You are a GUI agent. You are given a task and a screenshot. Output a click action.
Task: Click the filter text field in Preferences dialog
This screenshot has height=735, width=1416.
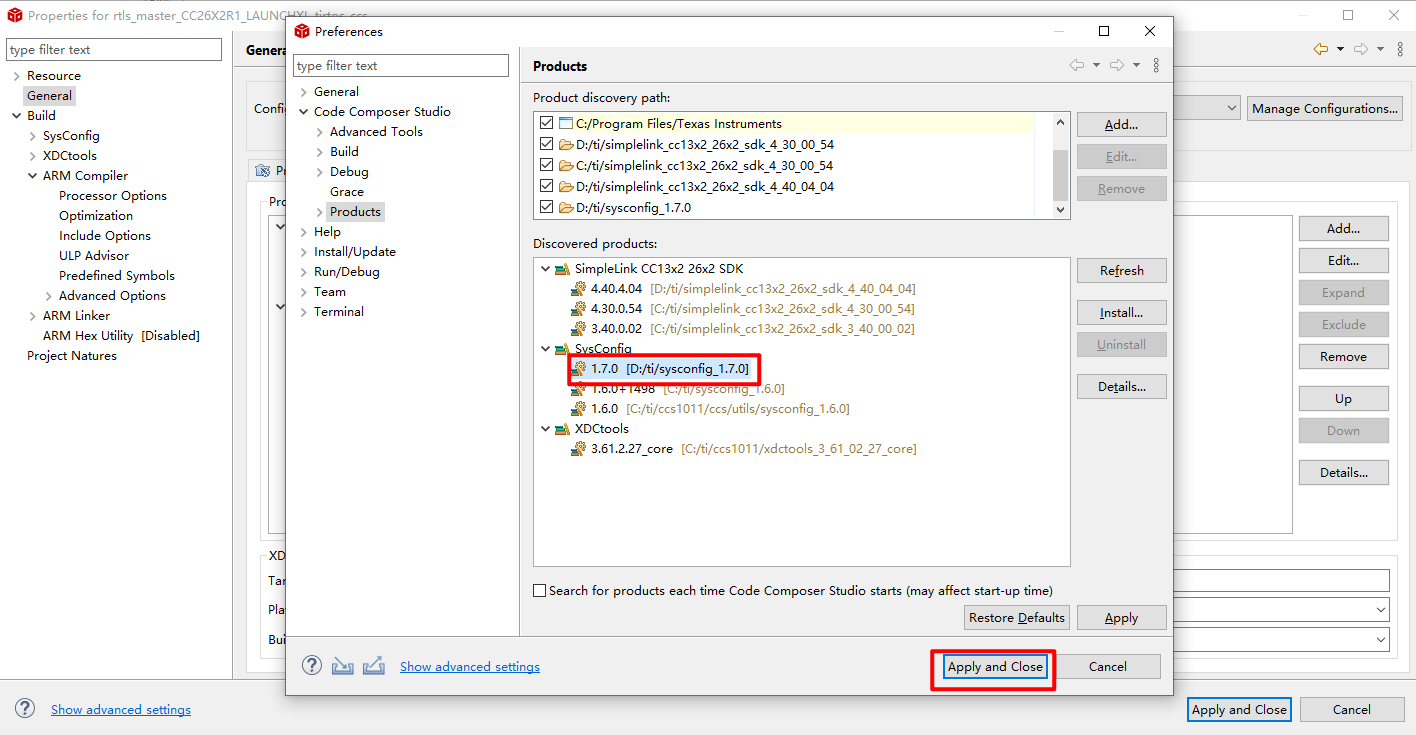[401, 66]
